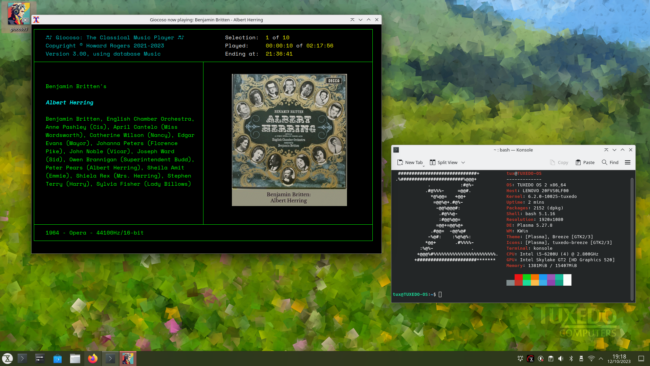Click the Konsole terminal prompt line

coord(417,294)
